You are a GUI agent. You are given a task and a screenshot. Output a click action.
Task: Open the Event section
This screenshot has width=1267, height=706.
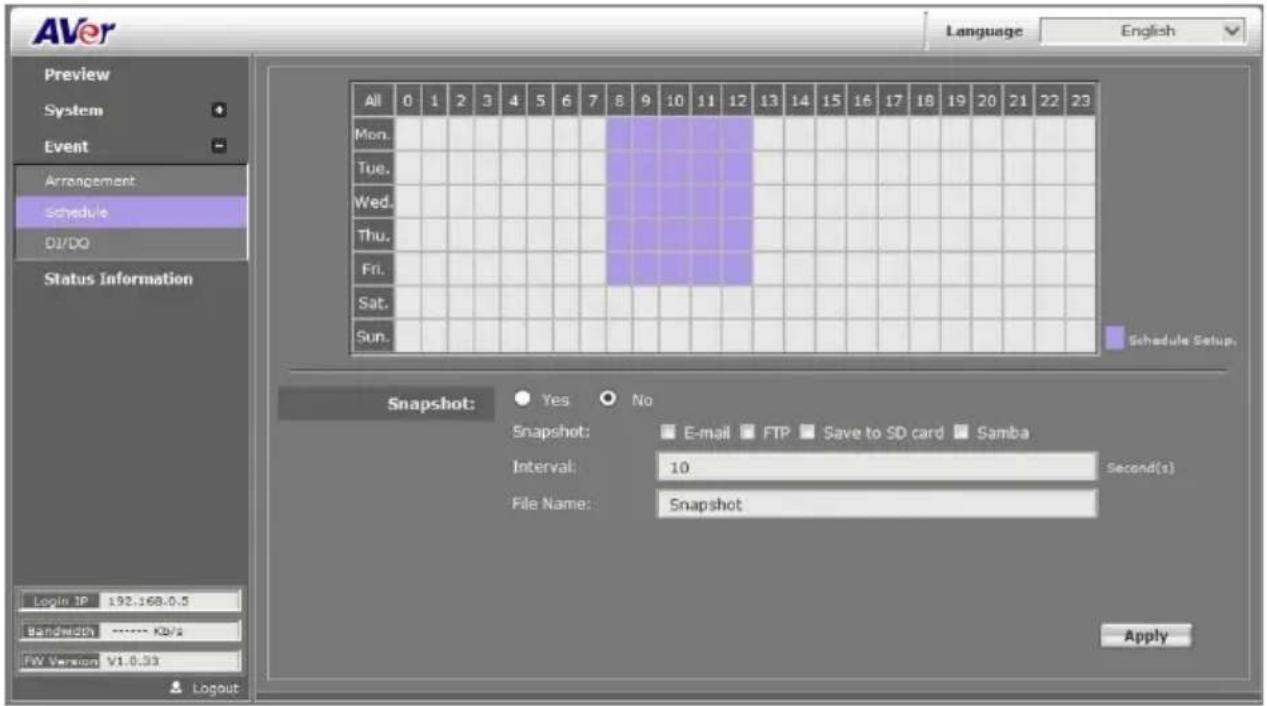(66, 147)
